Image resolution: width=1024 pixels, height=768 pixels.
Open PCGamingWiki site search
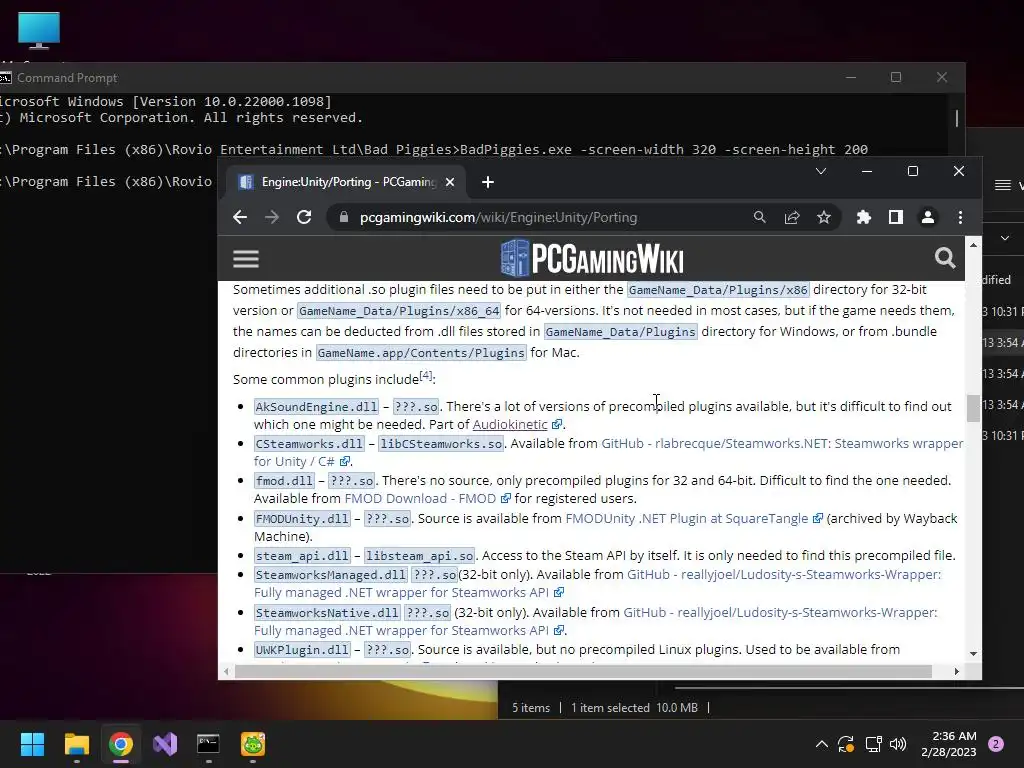coord(944,258)
